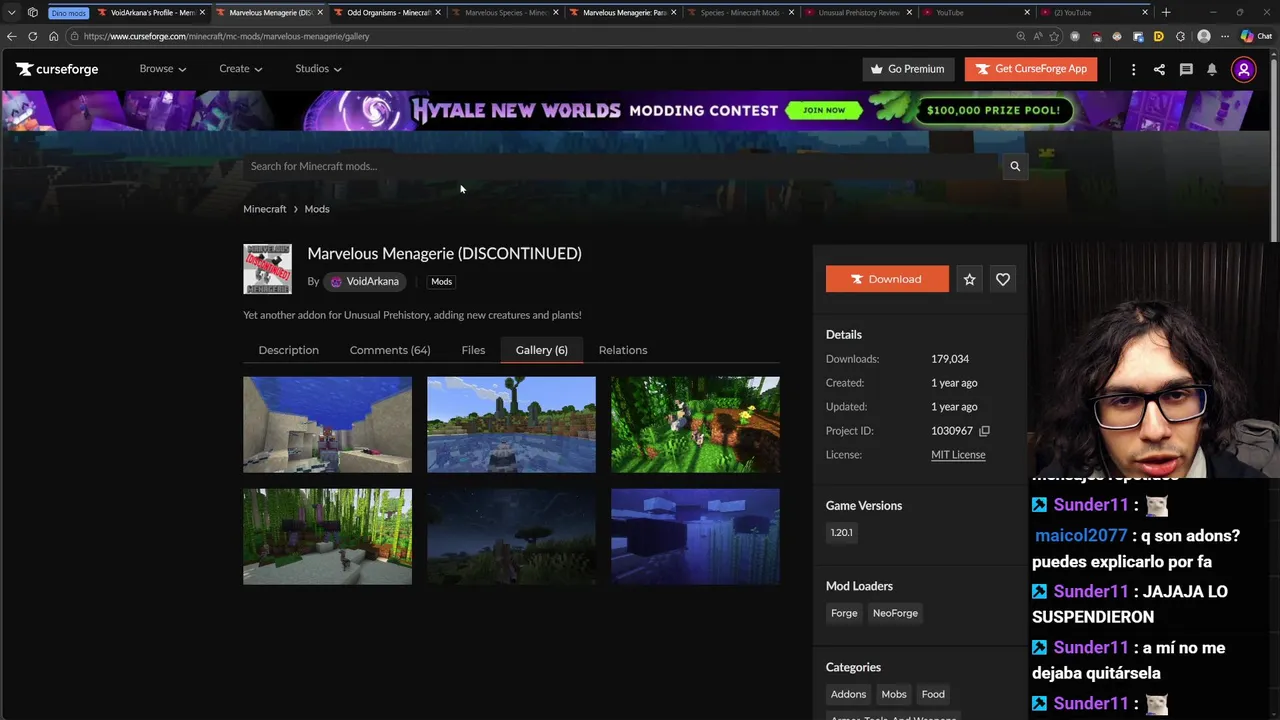
Task: Click the orange Download button
Action: tap(887, 279)
